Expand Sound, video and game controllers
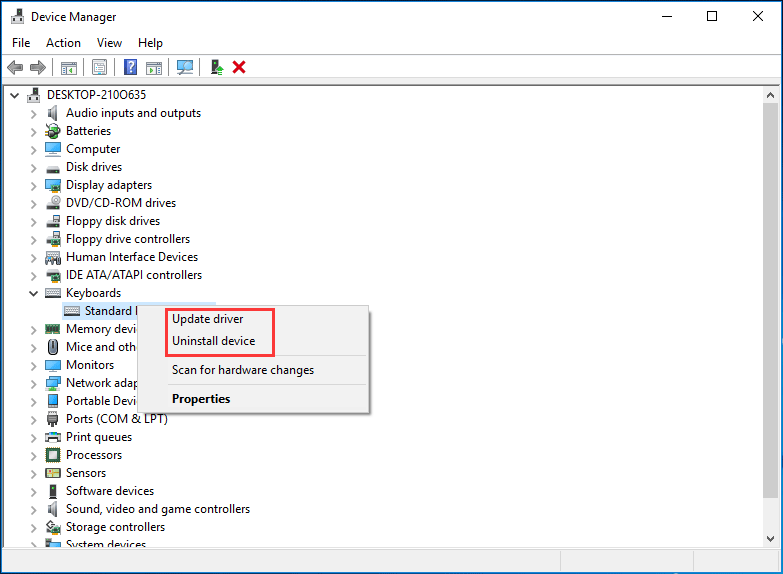783x574 pixels. coord(33,509)
